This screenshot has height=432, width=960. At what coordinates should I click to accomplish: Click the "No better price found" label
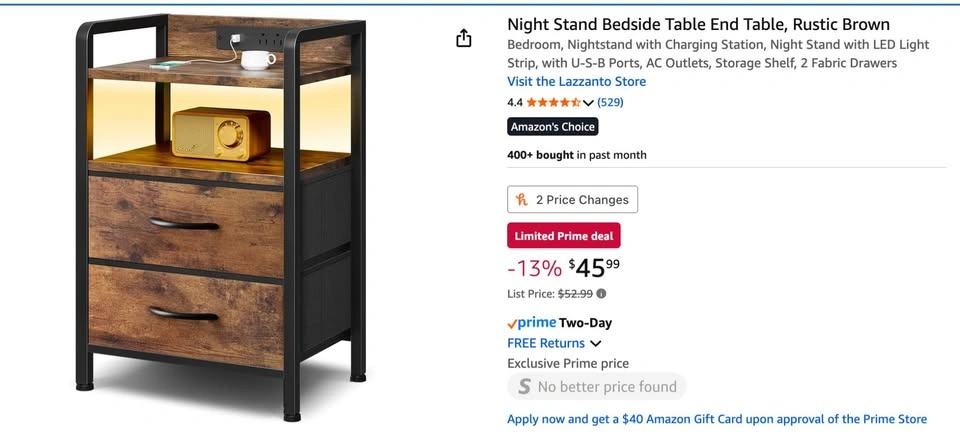tap(607, 387)
